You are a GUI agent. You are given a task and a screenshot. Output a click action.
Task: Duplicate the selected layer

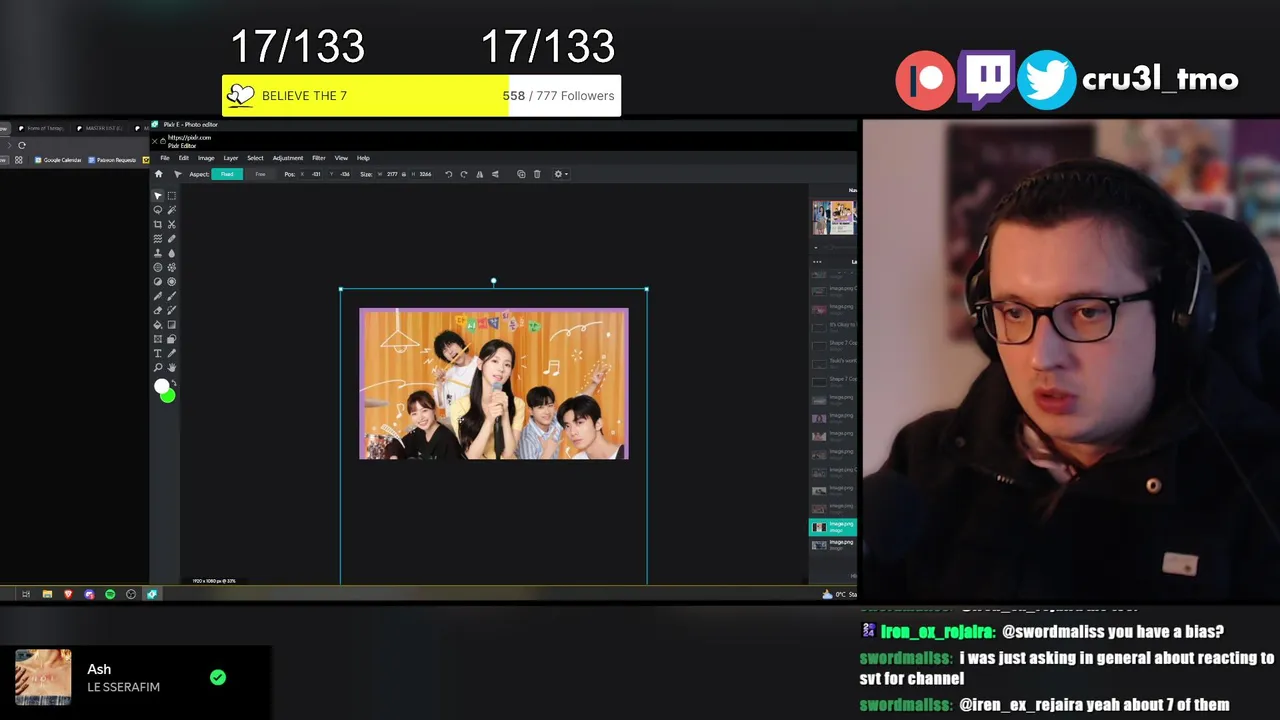point(521,174)
